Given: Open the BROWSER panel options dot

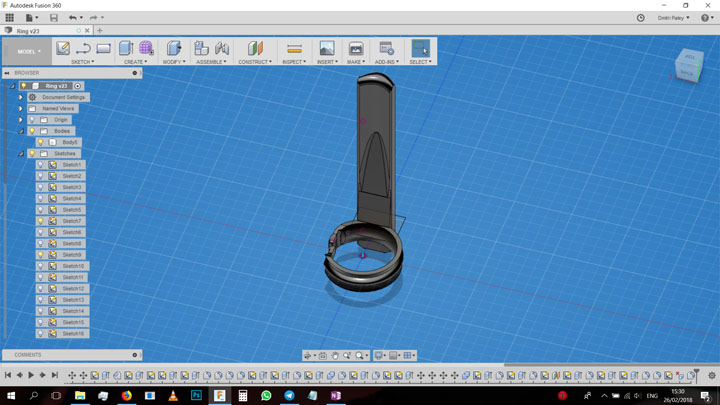Looking at the screenshot, I should pyautogui.click(x=135, y=73).
